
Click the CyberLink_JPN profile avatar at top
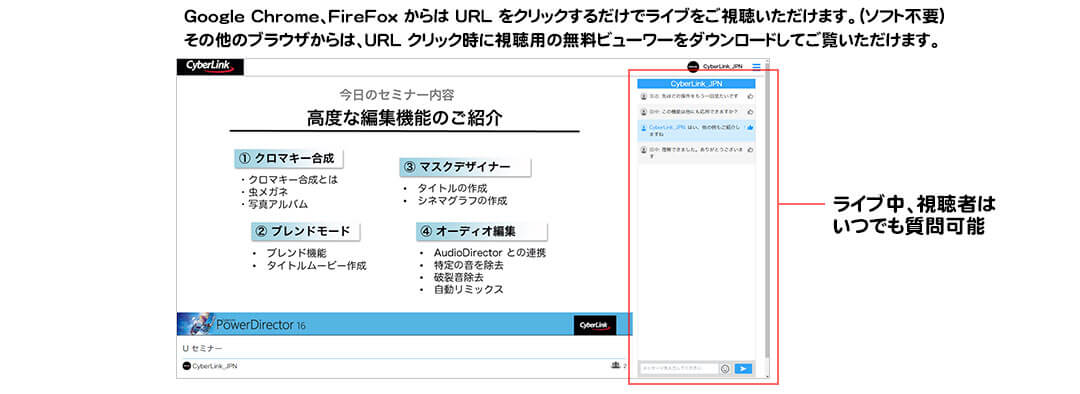[694, 67]
